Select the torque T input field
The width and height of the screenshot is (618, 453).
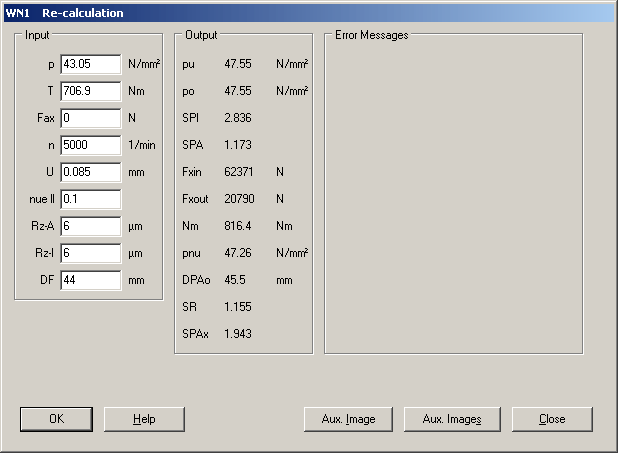click(x=90, y=91)
